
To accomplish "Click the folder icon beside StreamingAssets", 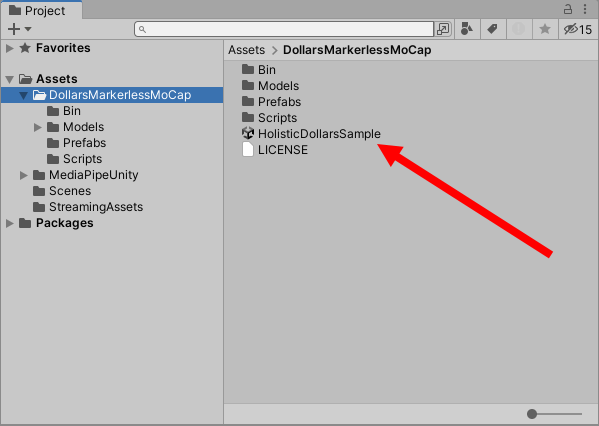I will [39, 207].
